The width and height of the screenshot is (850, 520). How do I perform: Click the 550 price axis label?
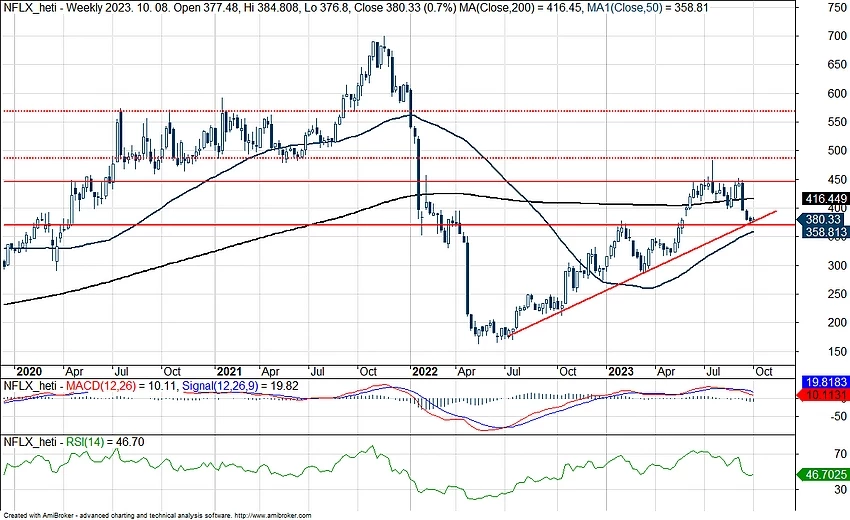[x=838, y=123]
